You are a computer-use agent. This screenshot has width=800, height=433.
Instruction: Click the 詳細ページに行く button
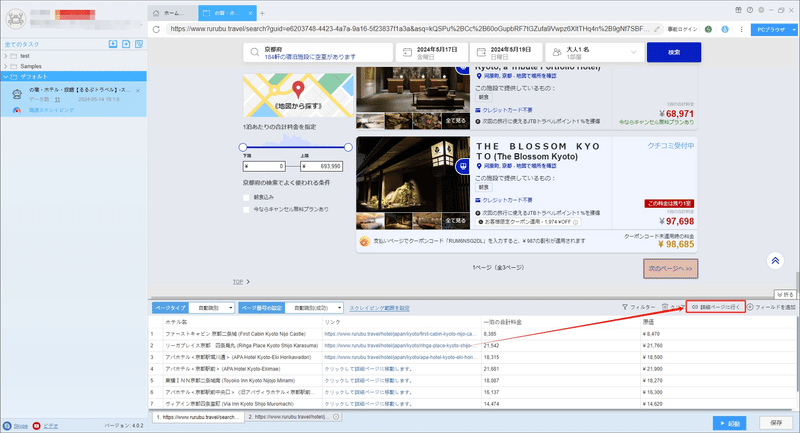pos(716,307)
